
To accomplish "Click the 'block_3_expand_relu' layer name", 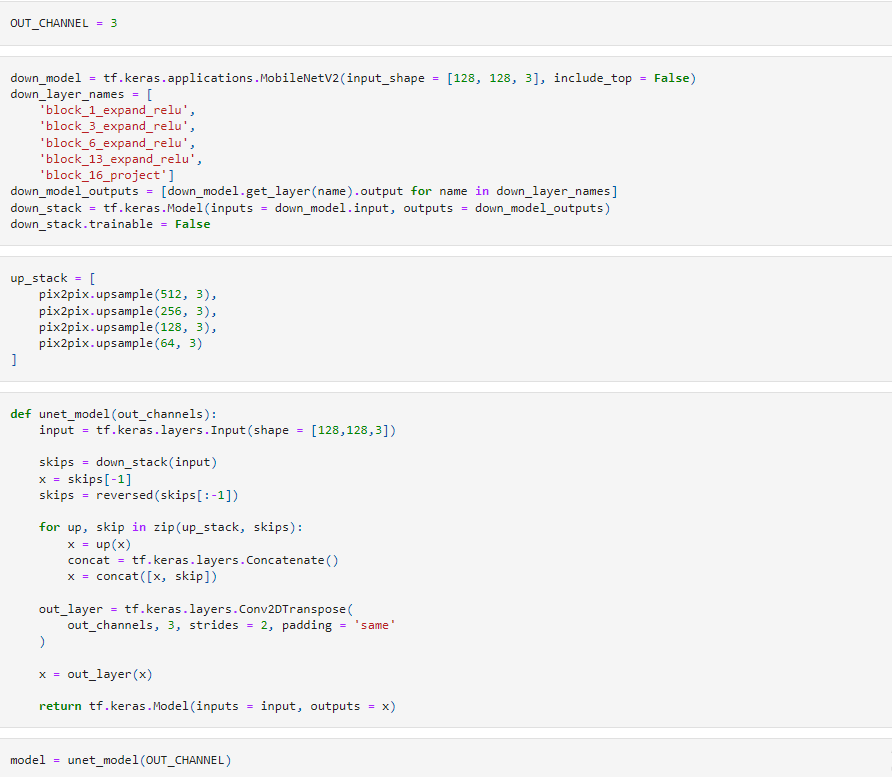I will point(118,126).
